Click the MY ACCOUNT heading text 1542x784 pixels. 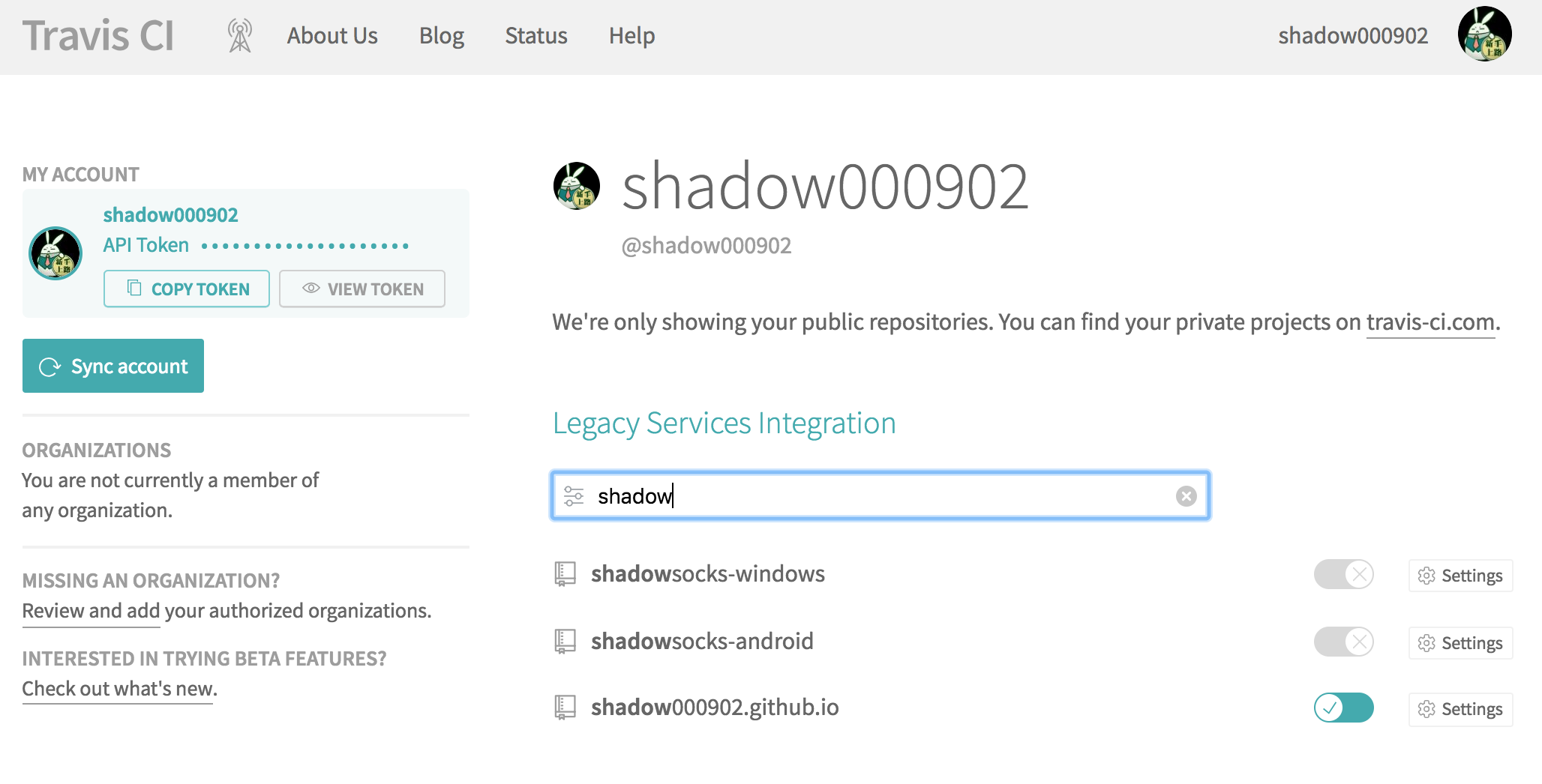(x=80, y=175)
